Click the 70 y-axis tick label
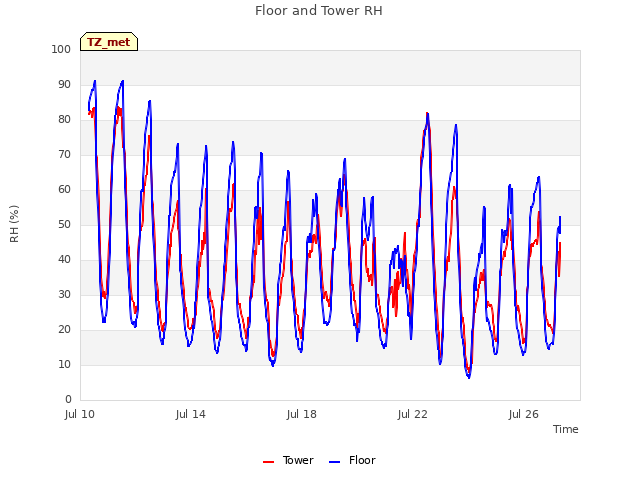Image resolution: width=640 pixels, height=480 pixels. 64,155
